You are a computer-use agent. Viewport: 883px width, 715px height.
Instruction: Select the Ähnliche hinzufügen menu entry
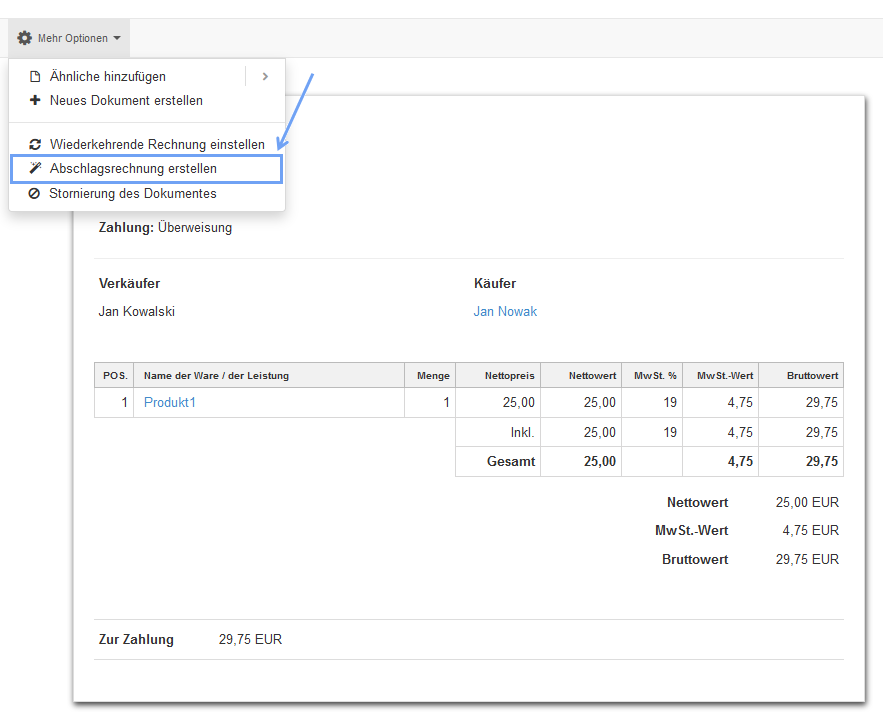pyautogui.click(x=108, y=77)
